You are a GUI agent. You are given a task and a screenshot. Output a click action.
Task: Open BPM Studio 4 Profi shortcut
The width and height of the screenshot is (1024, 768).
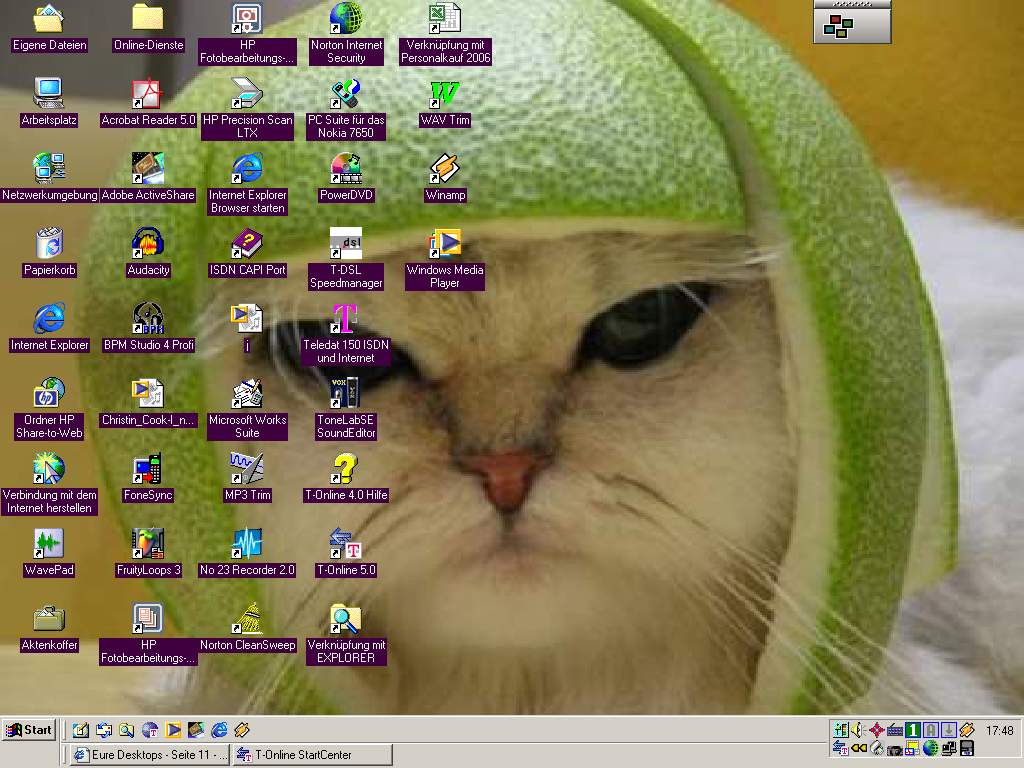(x=148, y=318)
